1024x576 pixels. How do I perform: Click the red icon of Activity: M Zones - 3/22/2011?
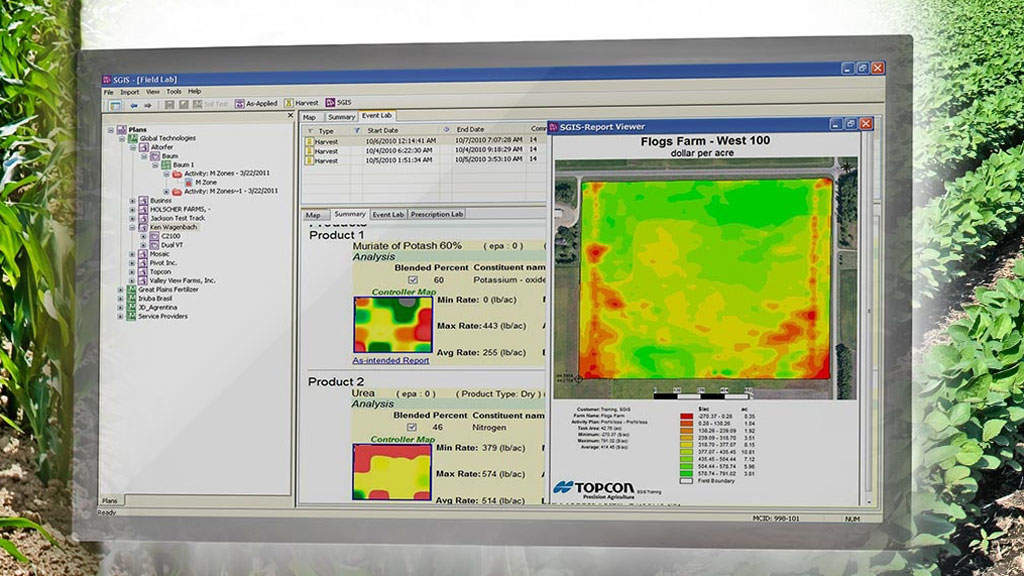(177, 174)
